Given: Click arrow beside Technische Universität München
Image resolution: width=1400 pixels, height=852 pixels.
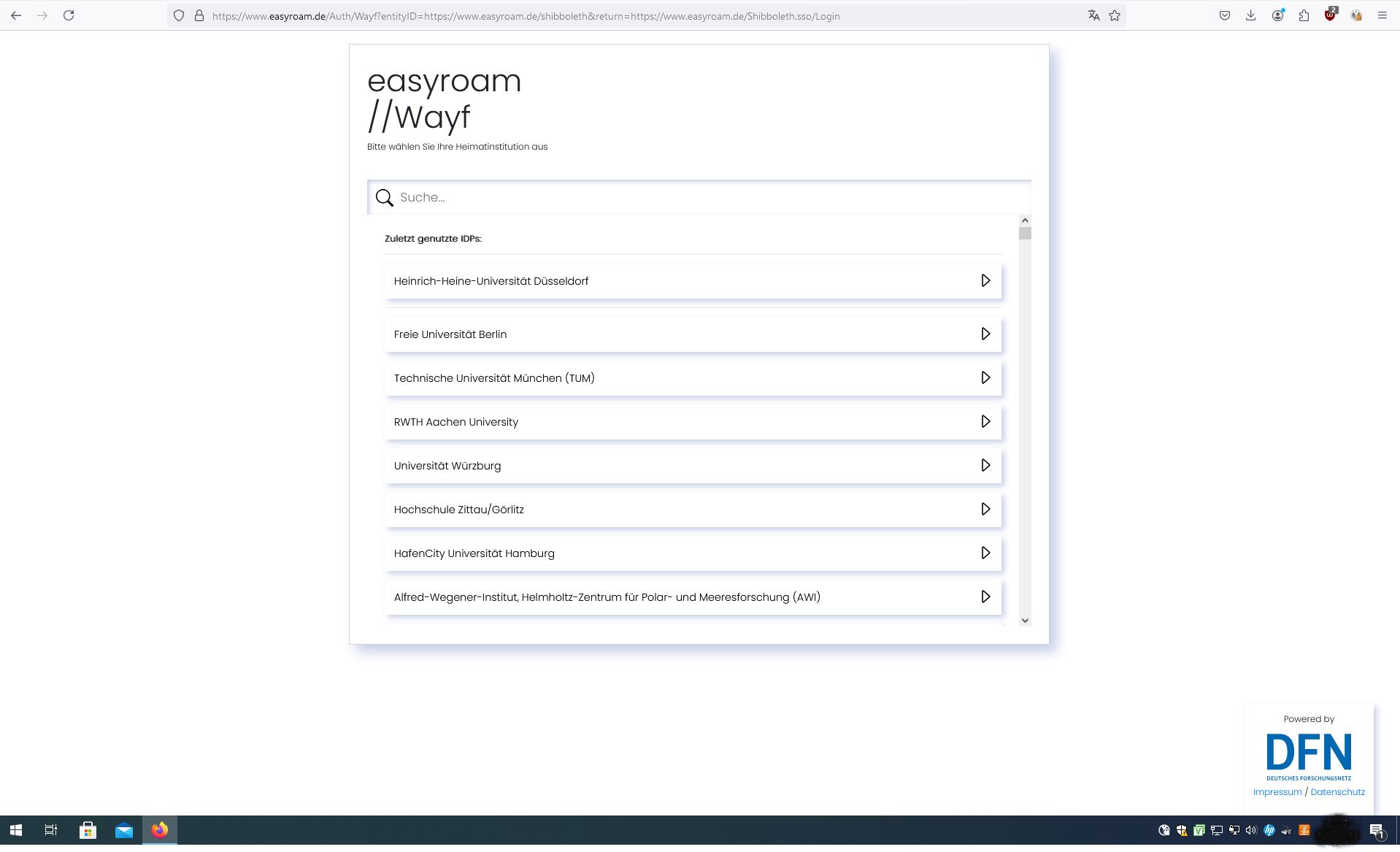Looking at the screenshot, I should tap(985, 377).
